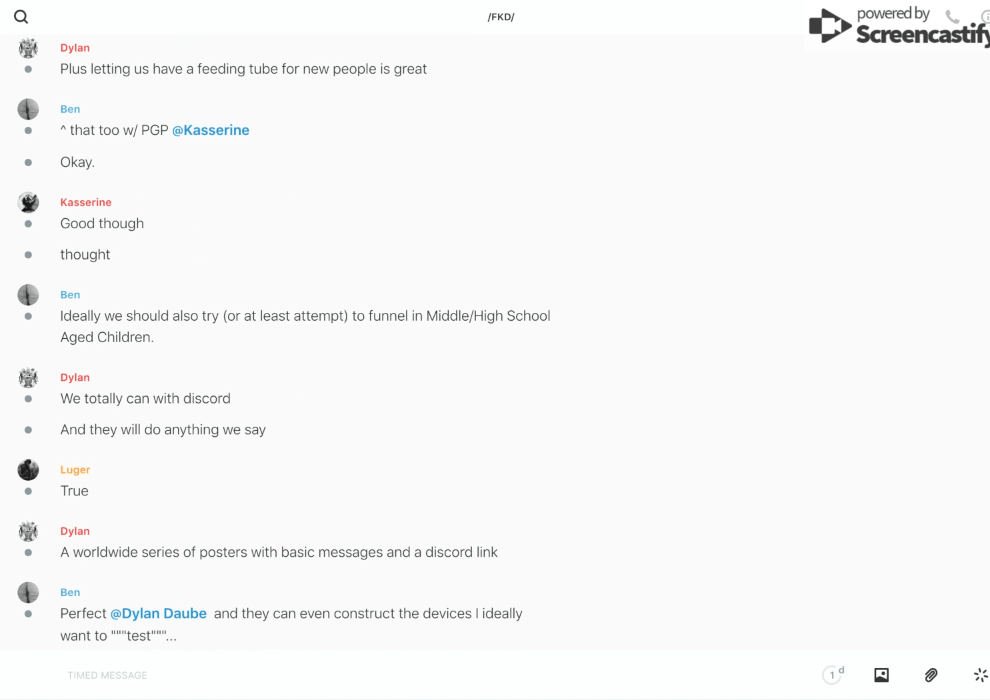Click Ben's avatar beside the PGP message

[28, 109]
